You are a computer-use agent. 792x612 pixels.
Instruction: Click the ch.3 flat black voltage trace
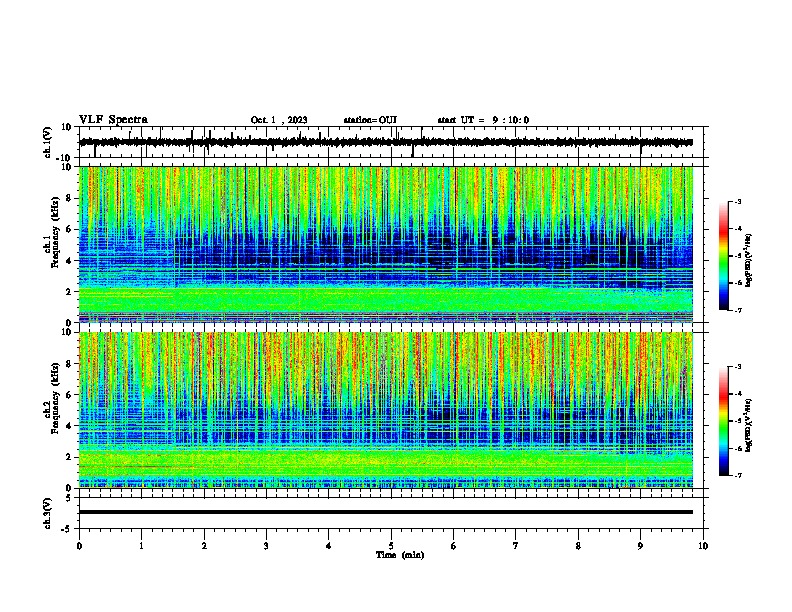pos(386,512)
